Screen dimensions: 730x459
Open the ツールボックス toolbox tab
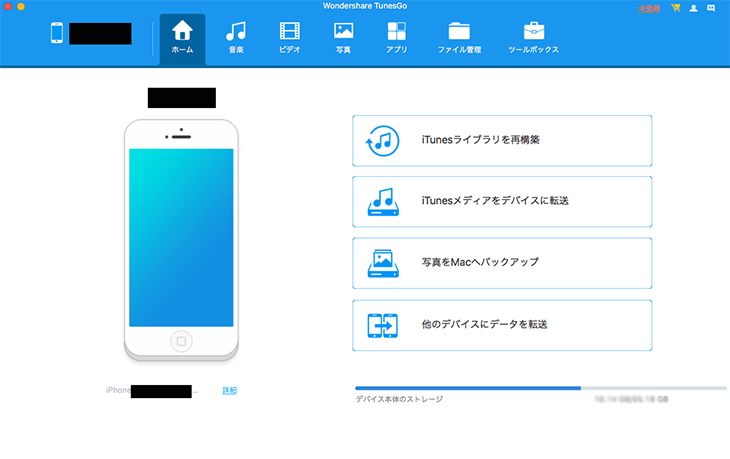pyautogui.click(x=533, y=38)
